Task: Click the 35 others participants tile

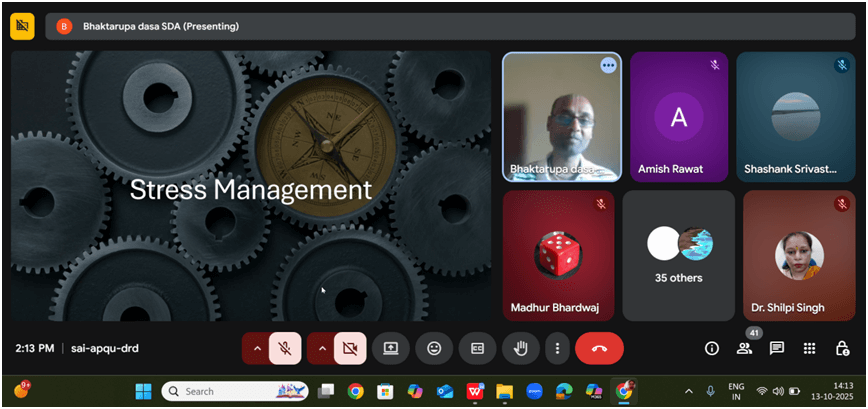Action: pyautogui.click(x=678, y=255)
